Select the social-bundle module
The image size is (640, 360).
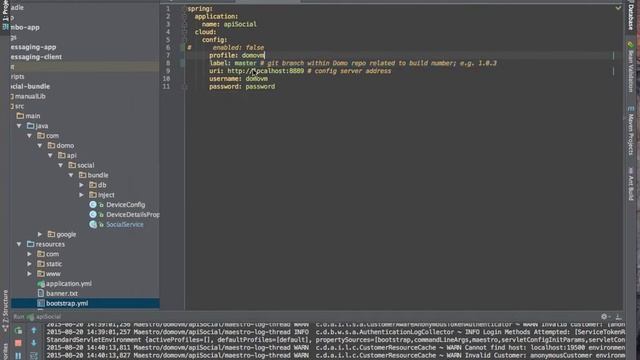pyautogui.click(x=30, y=87)
